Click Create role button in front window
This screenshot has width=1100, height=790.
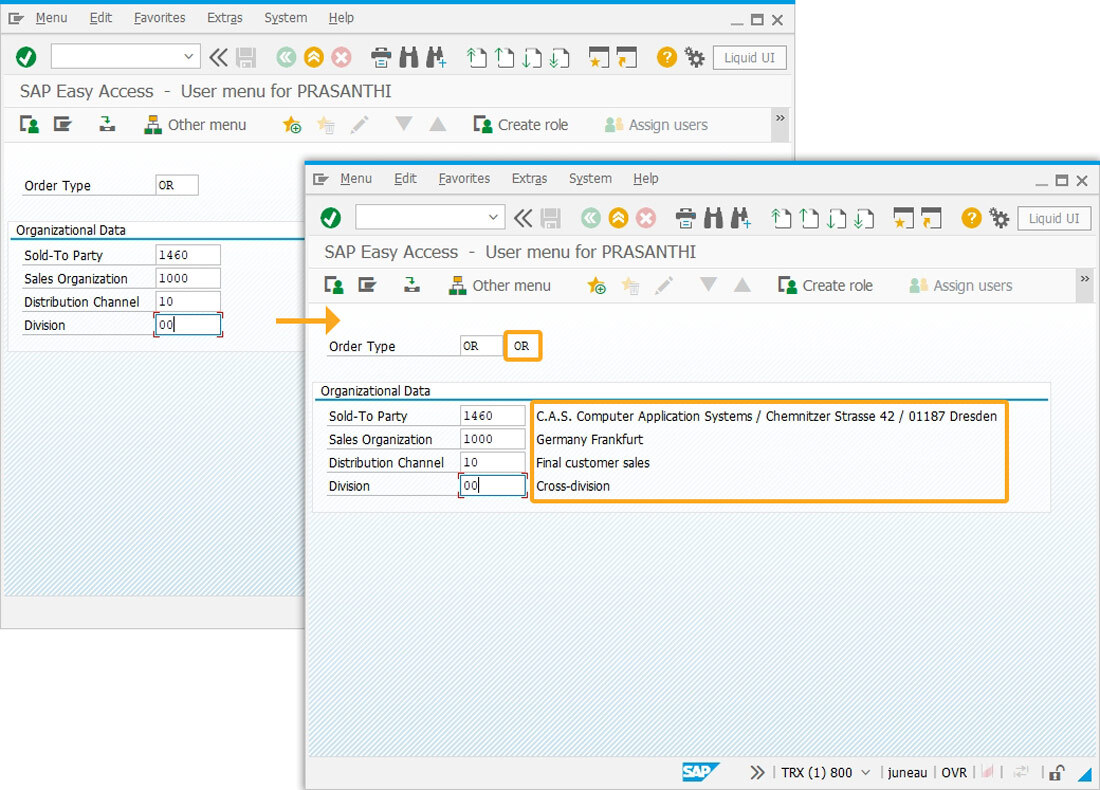point(825,286)
